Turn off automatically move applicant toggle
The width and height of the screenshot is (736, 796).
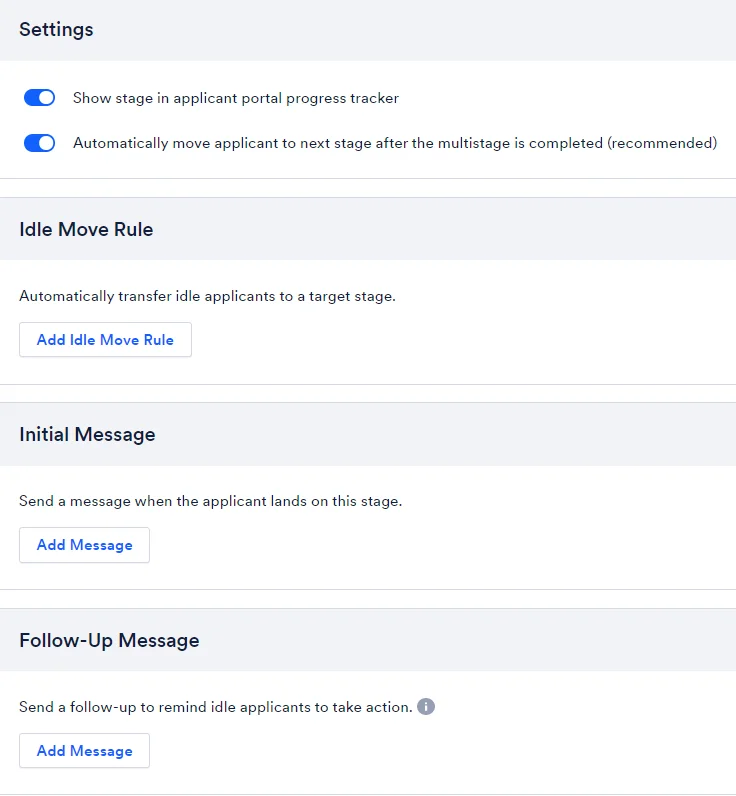(x=40, y=143)
